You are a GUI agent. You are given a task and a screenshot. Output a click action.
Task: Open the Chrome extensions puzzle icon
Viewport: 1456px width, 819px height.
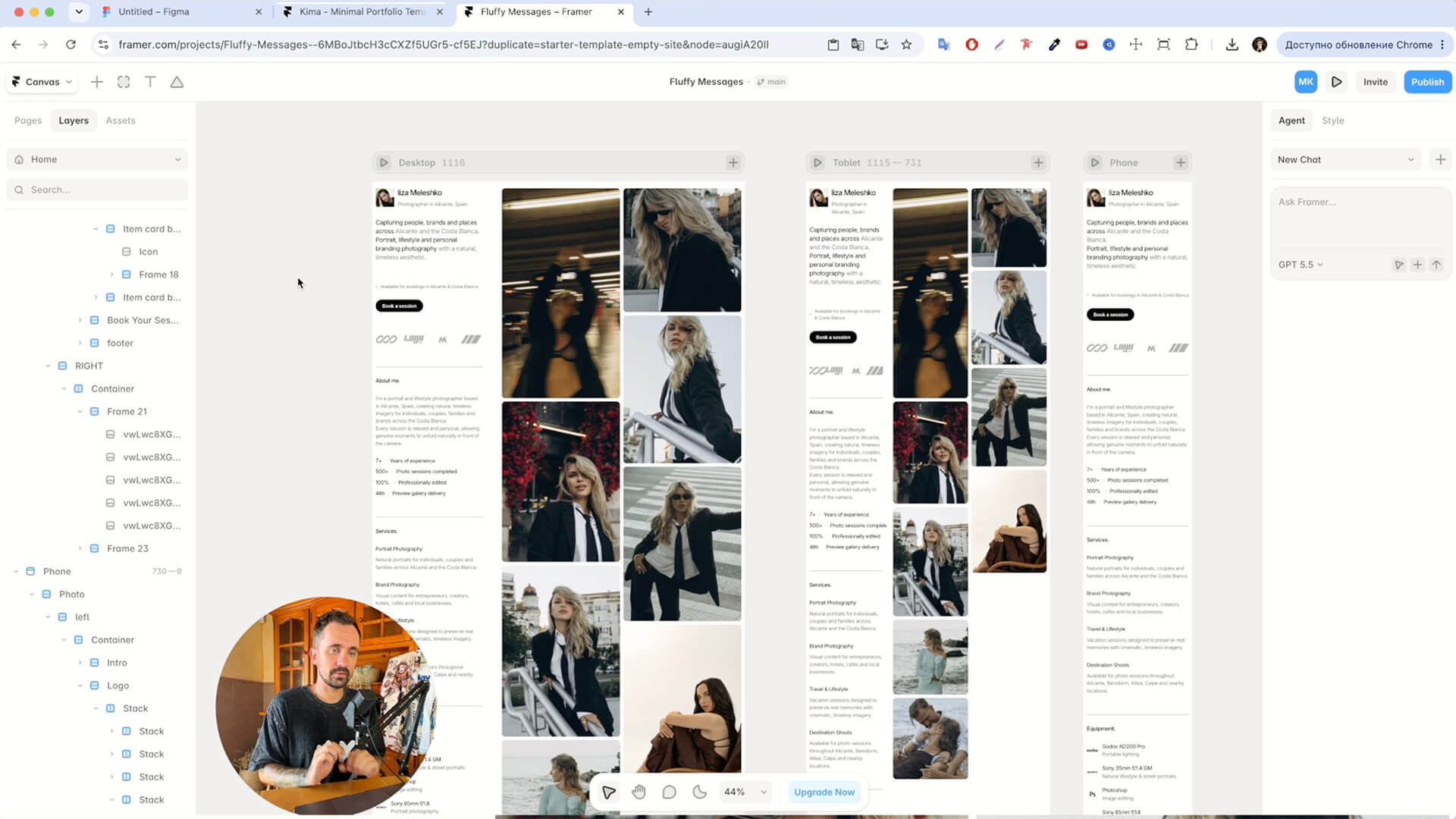(1191, 45)
